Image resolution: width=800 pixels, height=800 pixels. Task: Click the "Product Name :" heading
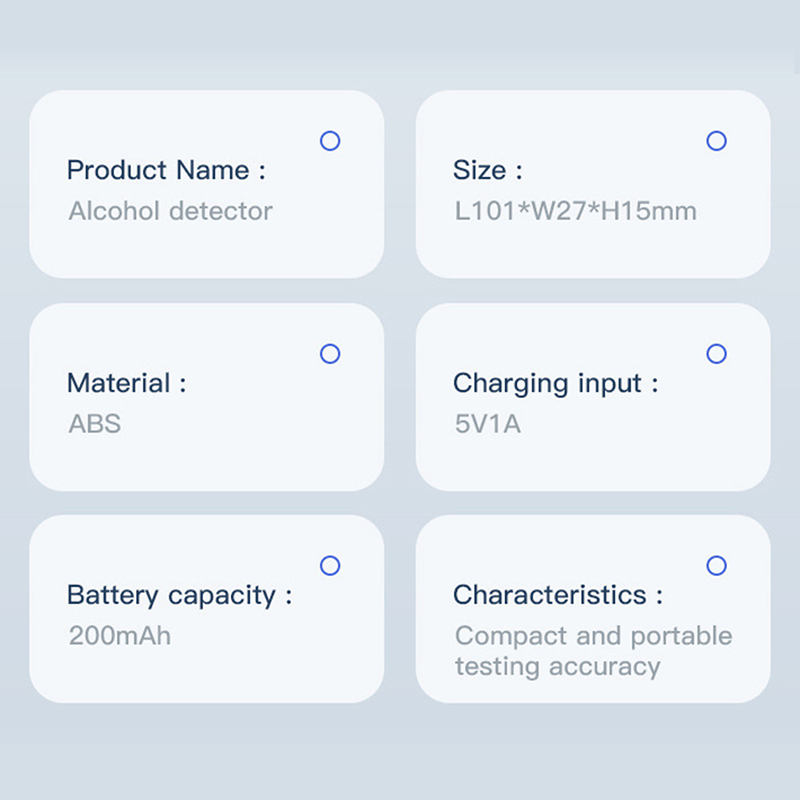point(166,170)
